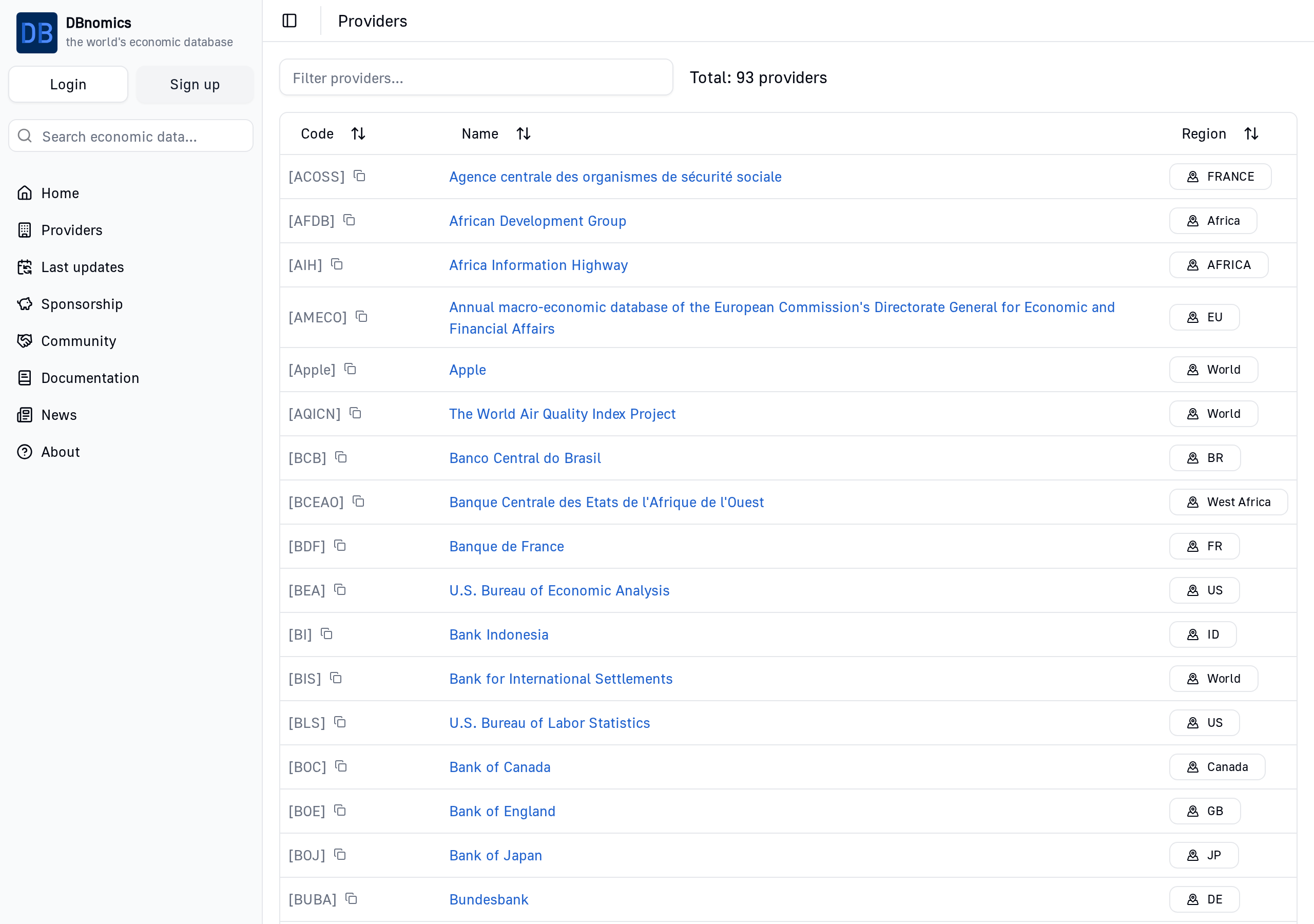The height and width of the screenshot is (924, 1314).
Task: Copy the BOE provider code
Action: tap(340, 810)
